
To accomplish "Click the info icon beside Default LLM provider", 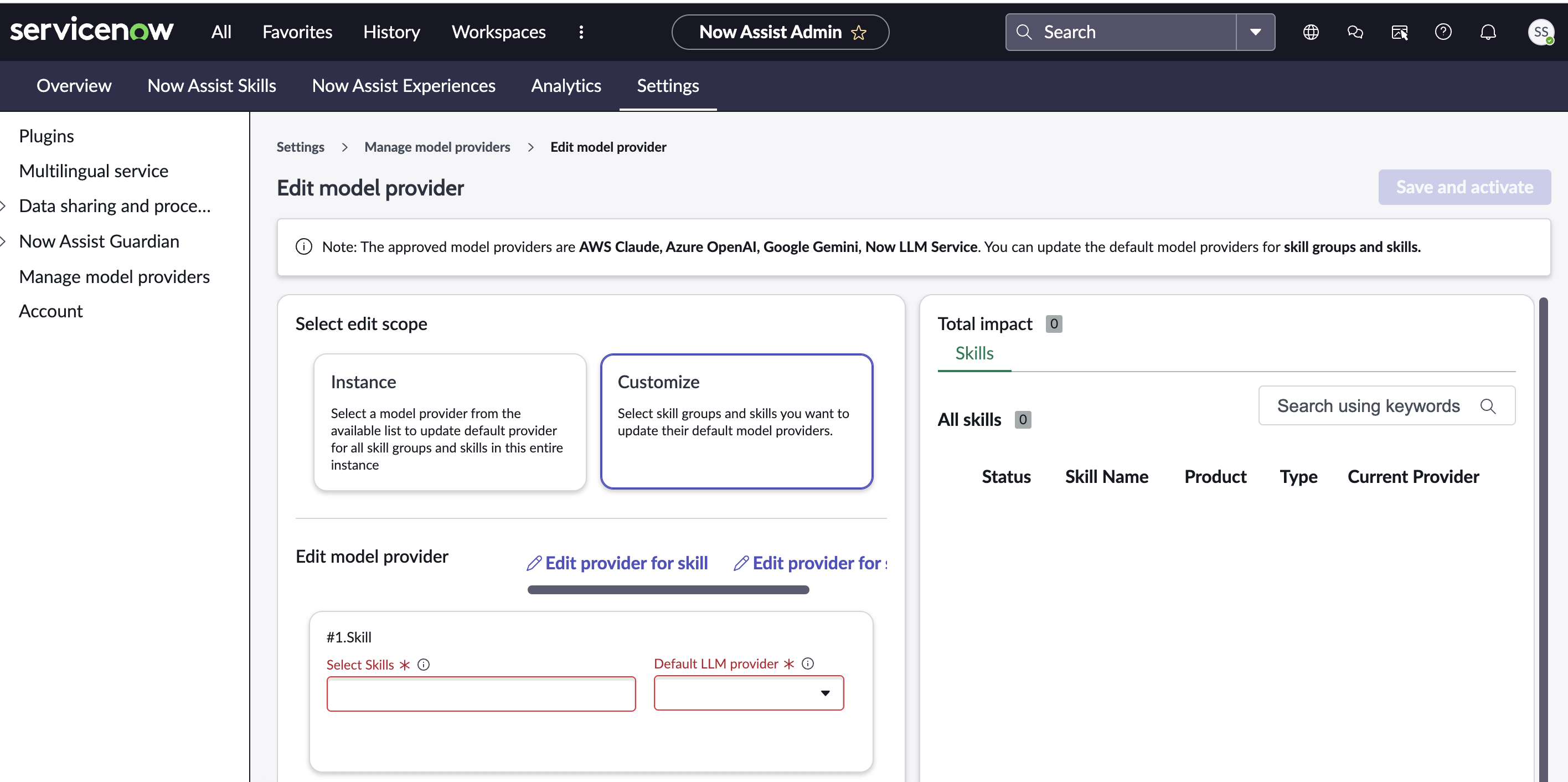I will tap(808, 663).
